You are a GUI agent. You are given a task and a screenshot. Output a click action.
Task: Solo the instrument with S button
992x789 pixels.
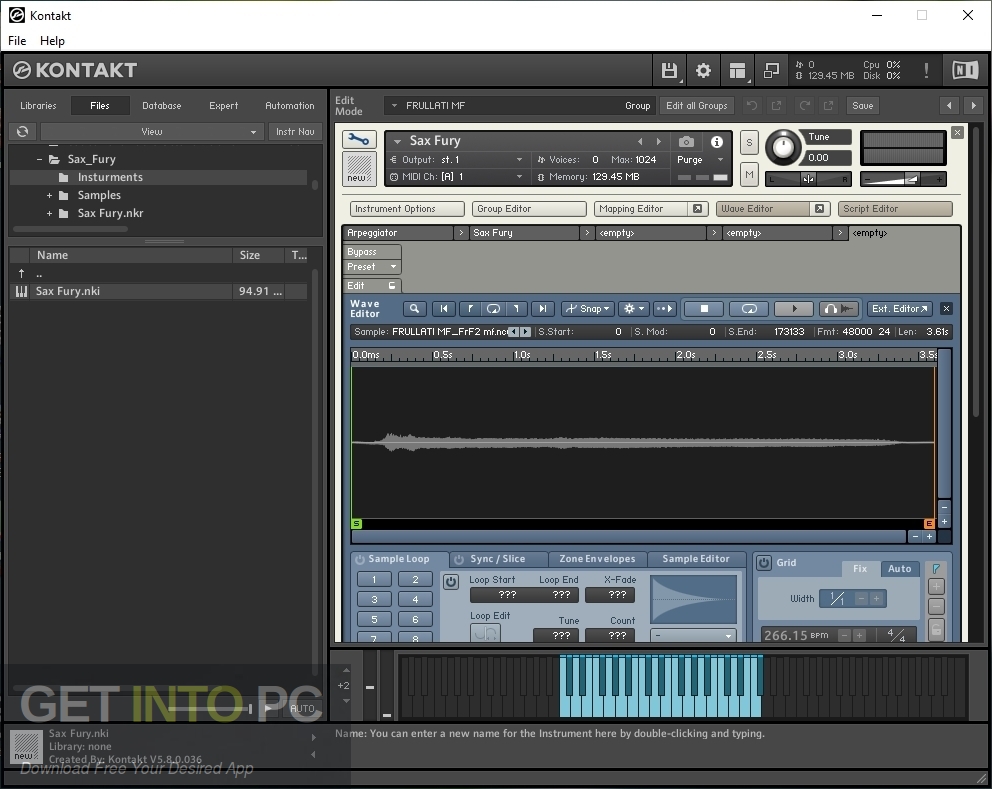(x=749, y=143)
